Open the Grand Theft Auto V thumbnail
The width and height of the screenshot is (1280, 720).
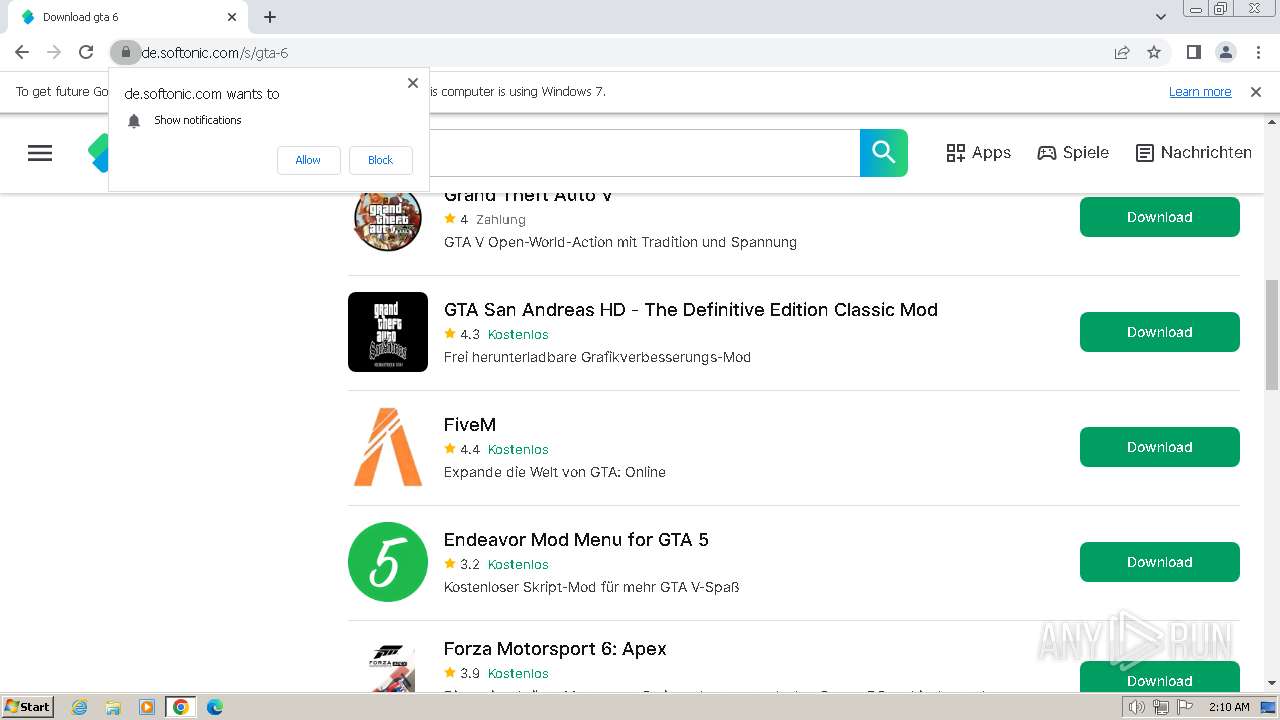[x=388, y=223]
